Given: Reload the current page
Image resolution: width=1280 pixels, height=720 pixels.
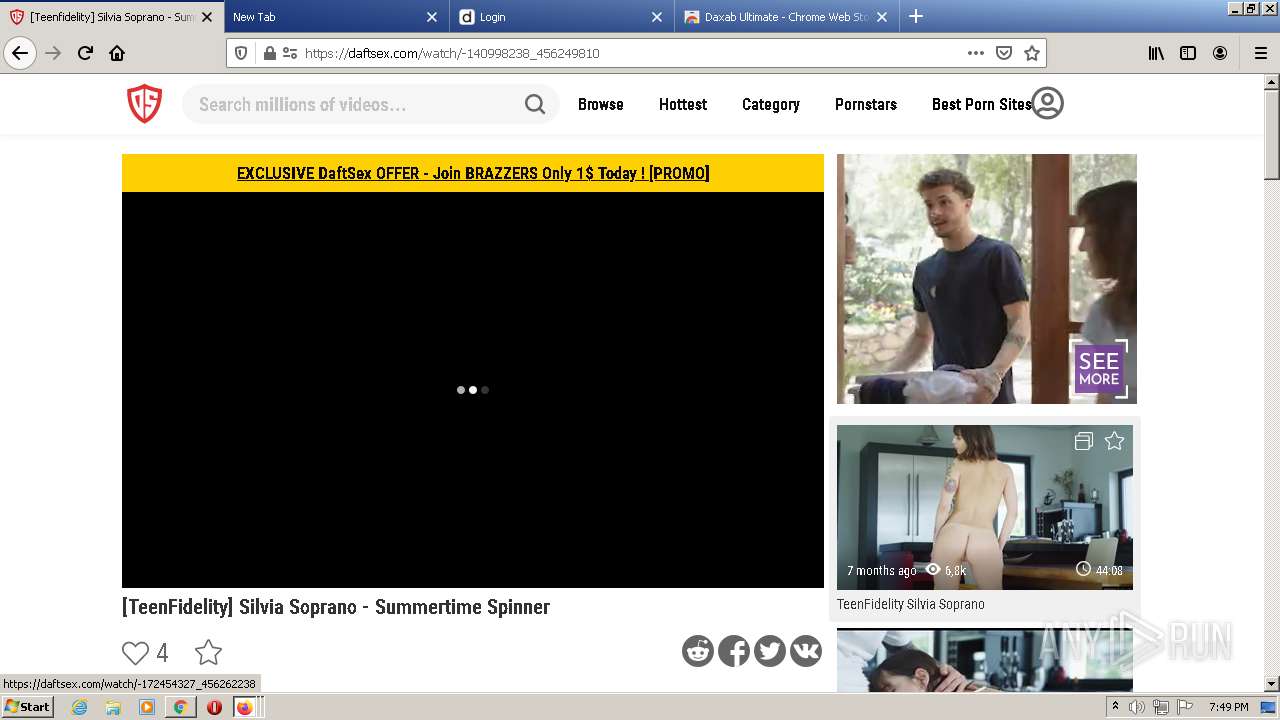Looking at the screenshot, I should [x=86, y=53].
